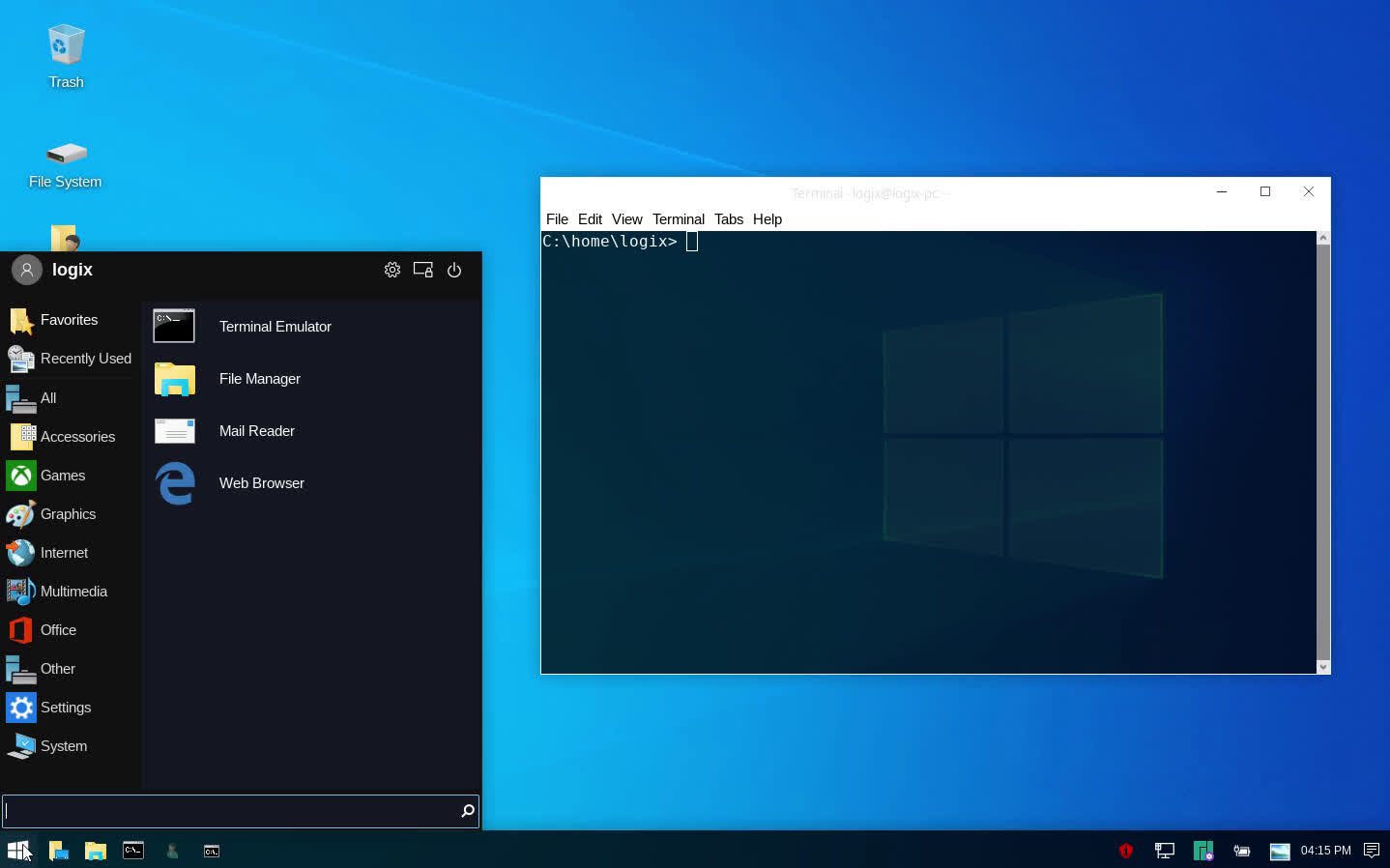Click the lock screen icon in menu header
Image resolution: width=1390 pixels, height=868 pixels.
pos(423,271)
